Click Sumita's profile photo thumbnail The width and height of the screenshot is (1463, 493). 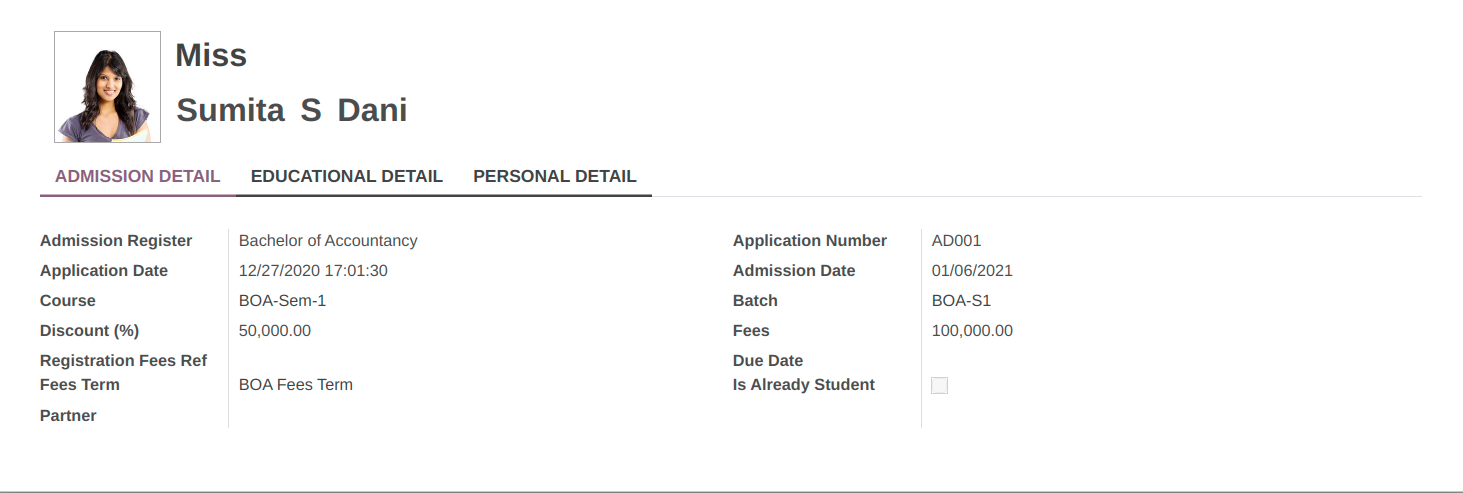click(107, 87)
